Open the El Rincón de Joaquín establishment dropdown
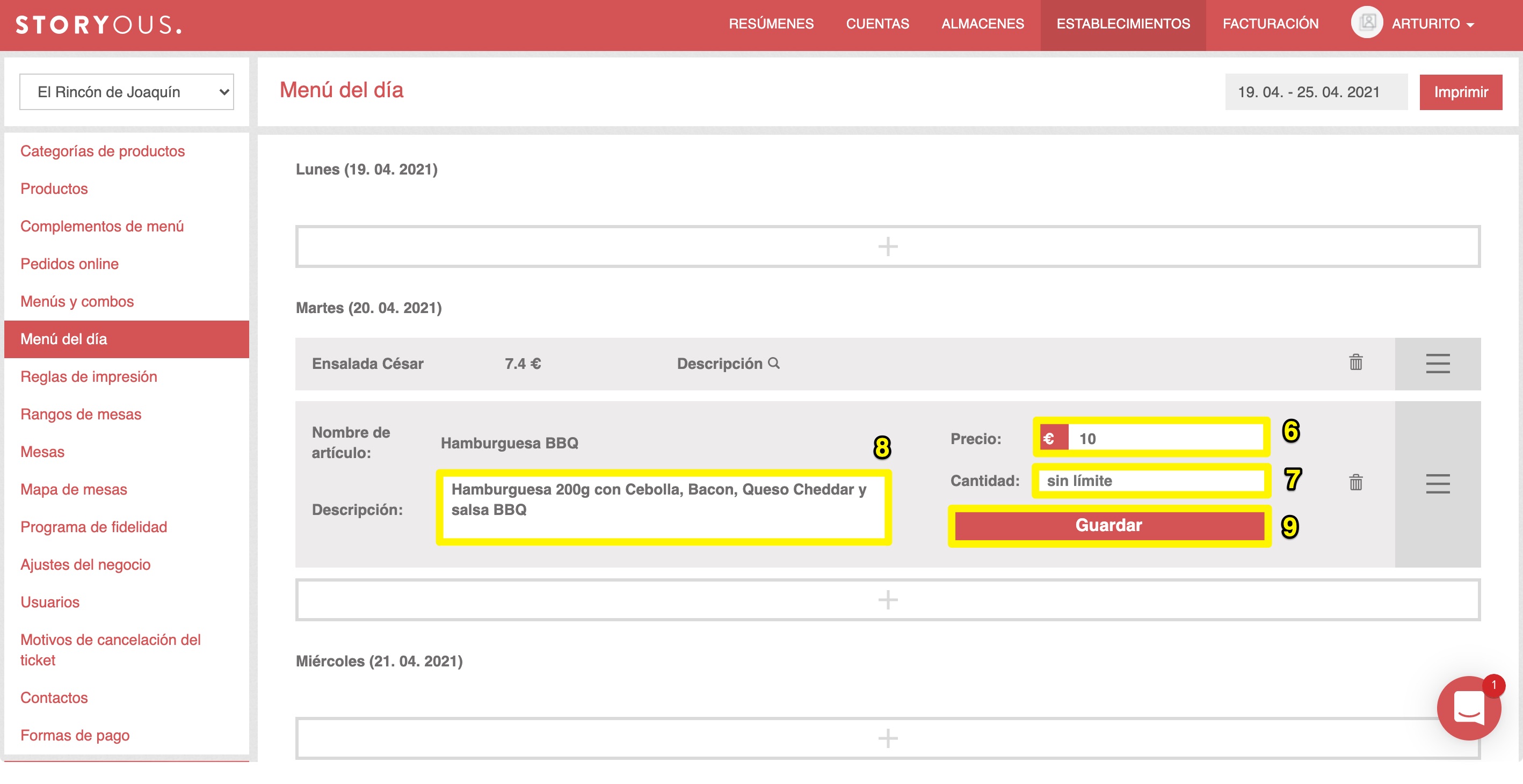The width and height of the screenshot is (1523, 784). pos(127,92)
